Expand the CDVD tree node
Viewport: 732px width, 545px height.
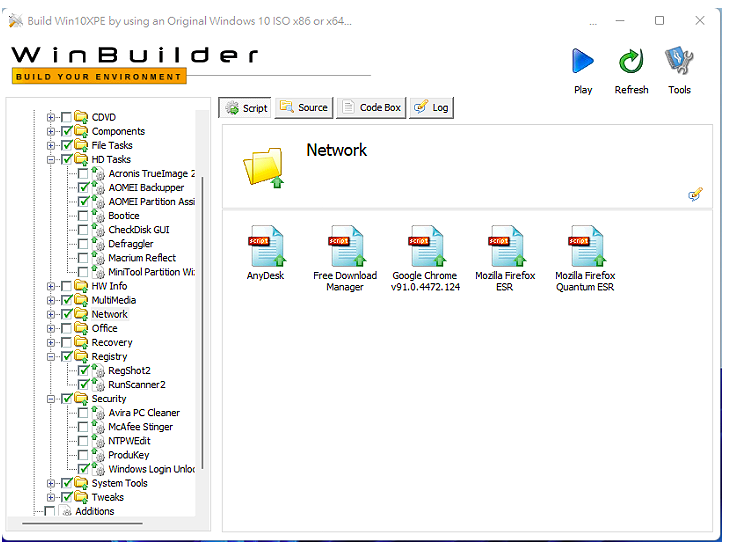(x=50, y=117)
